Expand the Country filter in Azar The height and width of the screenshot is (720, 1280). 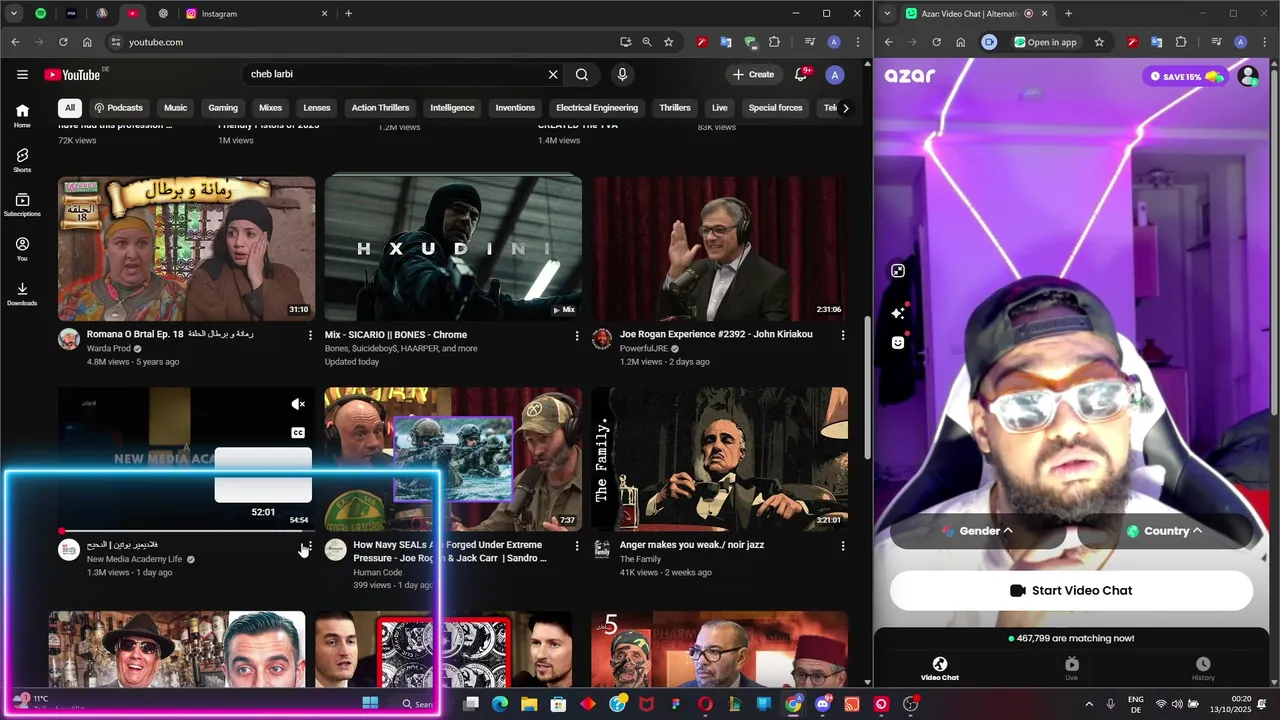(x=1164, y=531)
